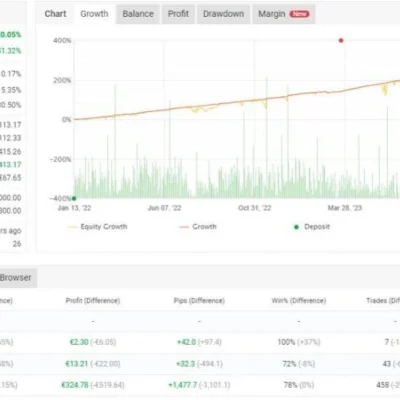Click the 400% y-axis label
The image size is (400, 400).
[62, 41]
